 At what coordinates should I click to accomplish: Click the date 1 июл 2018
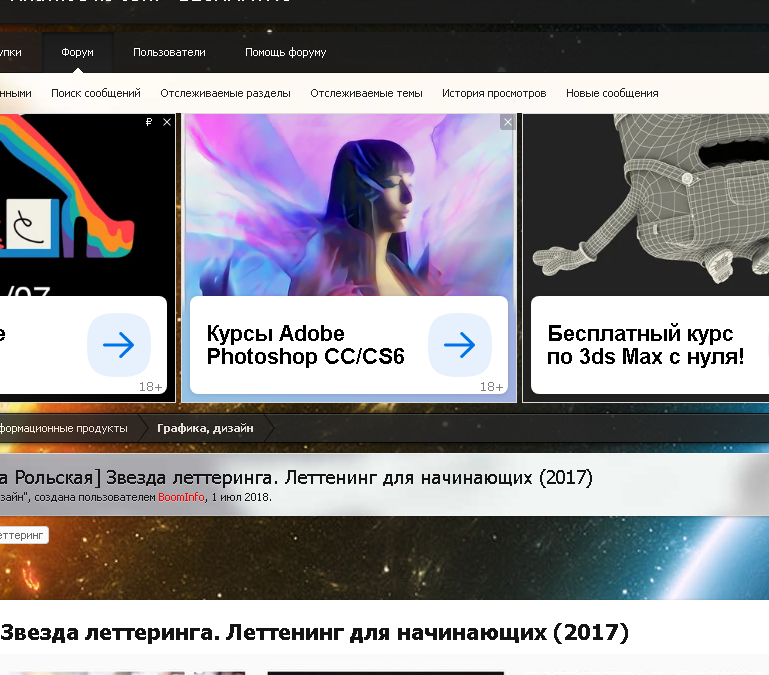tap(240, 497)
